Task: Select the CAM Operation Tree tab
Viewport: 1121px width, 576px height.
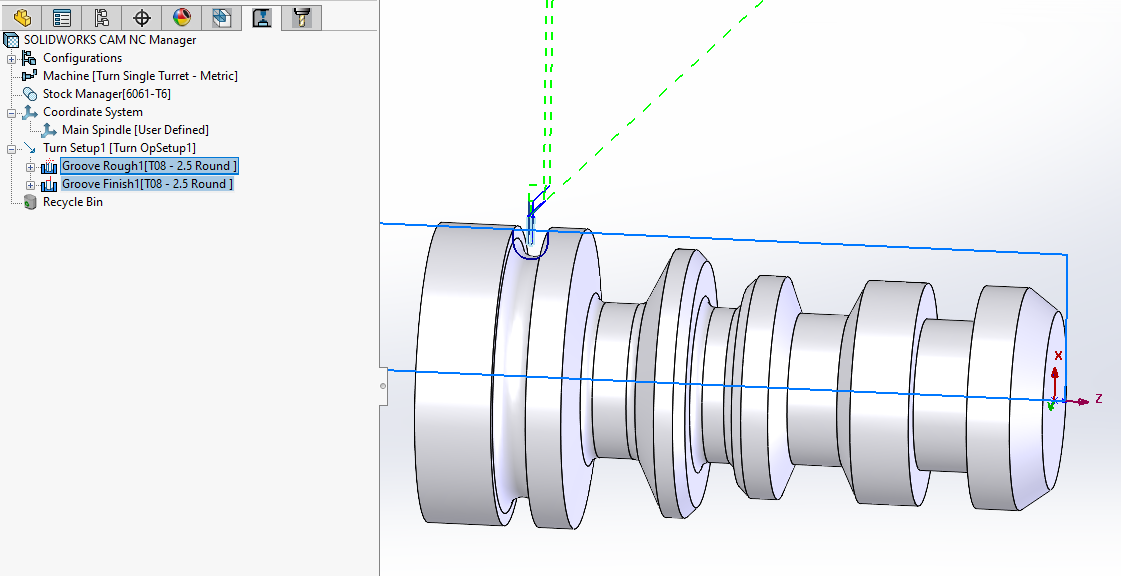Action: [261, 17]
